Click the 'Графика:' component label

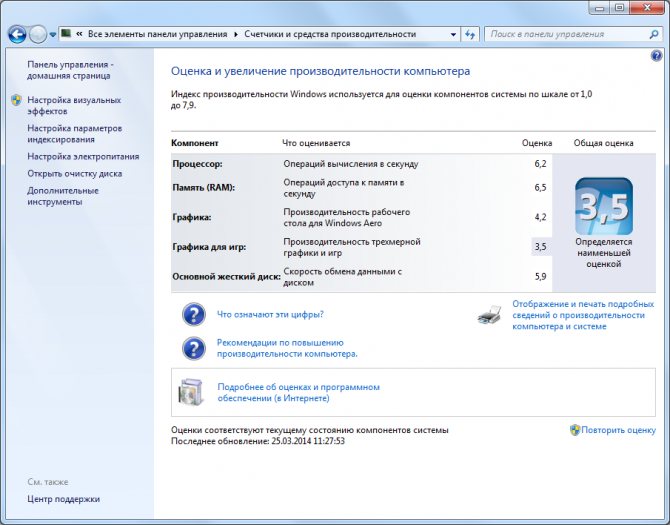(191, 217)
